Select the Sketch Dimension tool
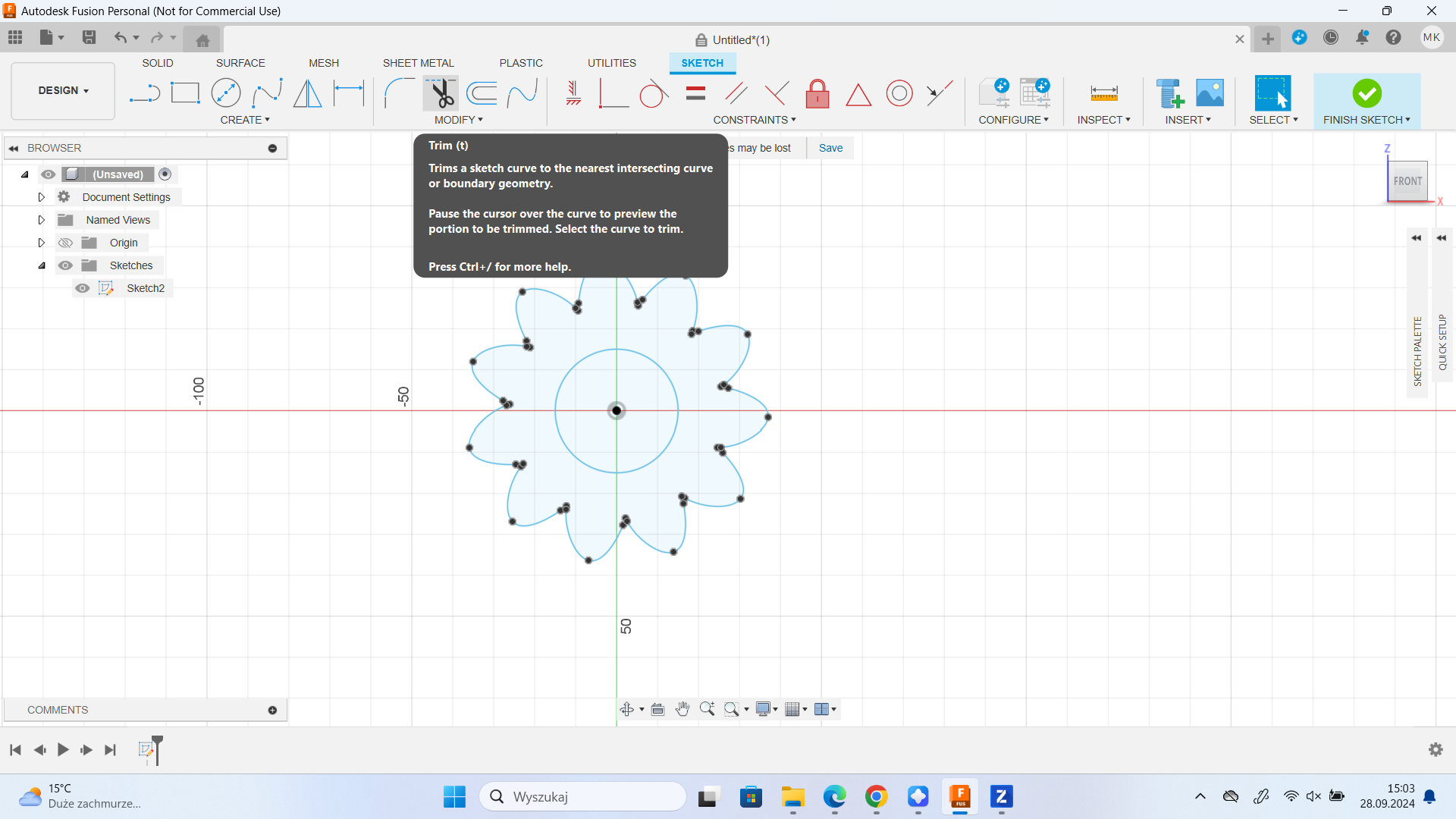The width and height of the screenshot is (1456, 819). click(x=349, y=94)
